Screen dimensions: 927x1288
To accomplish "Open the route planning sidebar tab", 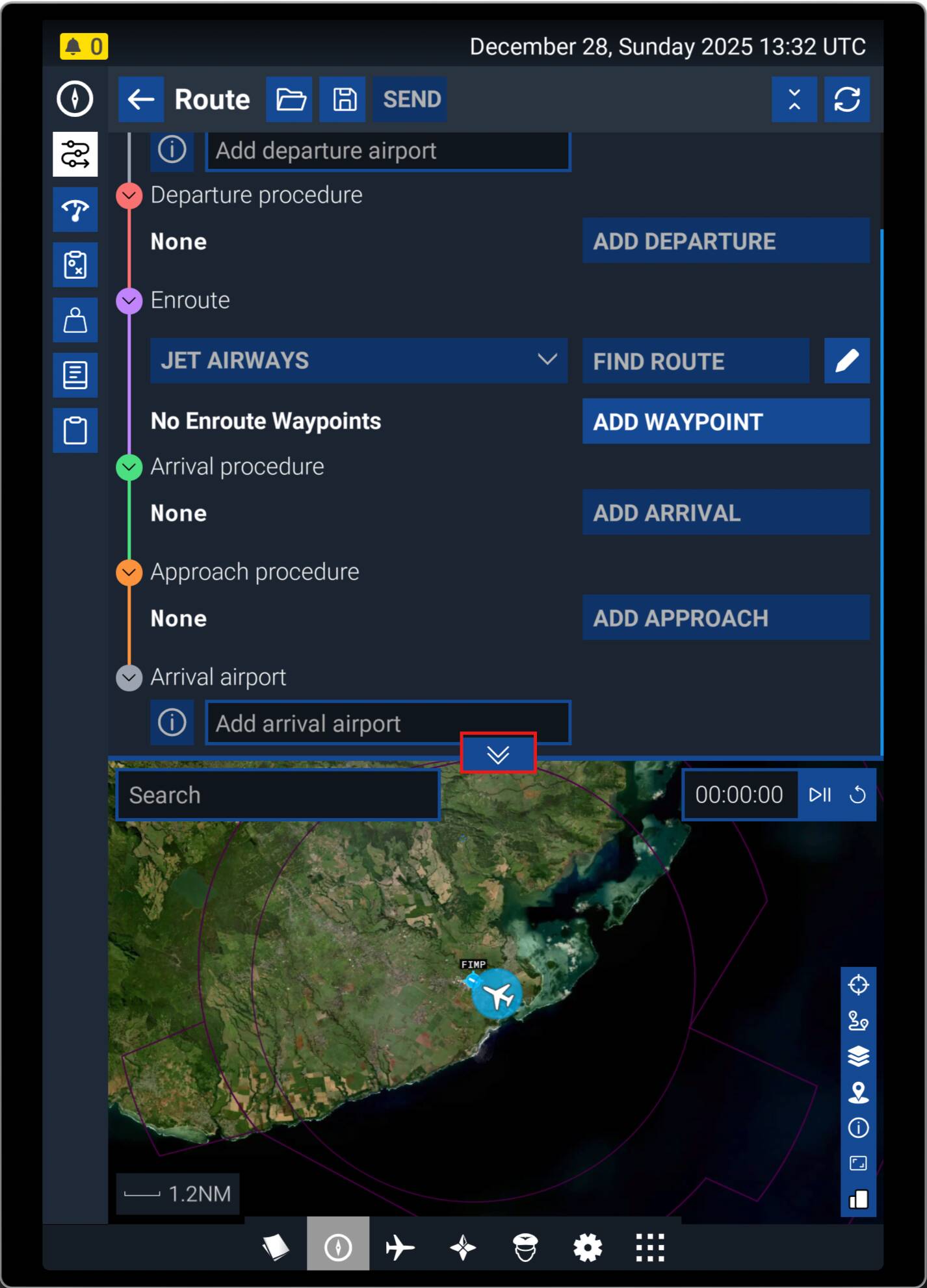I will pos(75,155).
